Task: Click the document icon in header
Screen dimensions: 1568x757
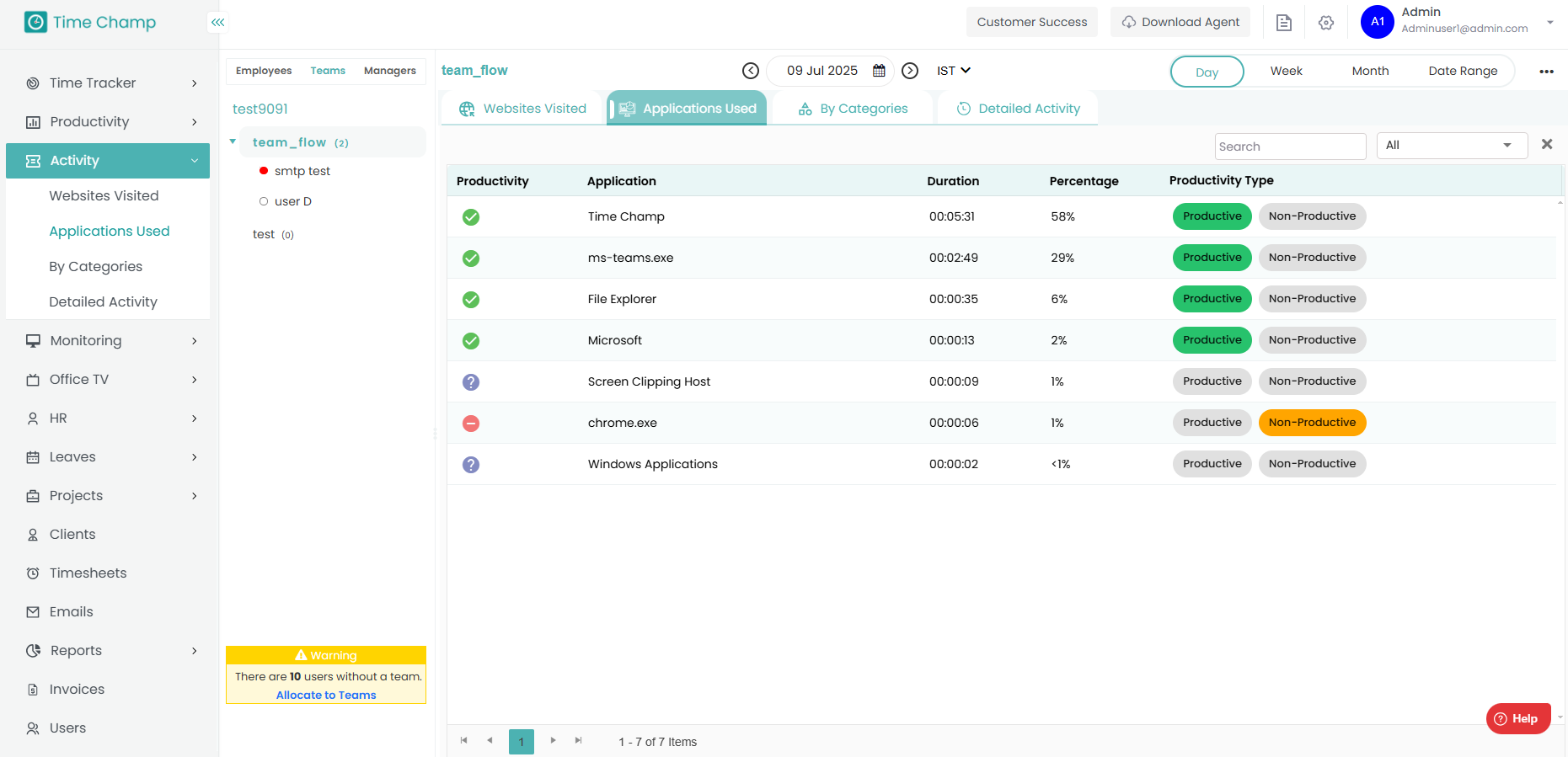Action: click(x=1283, y=23)
